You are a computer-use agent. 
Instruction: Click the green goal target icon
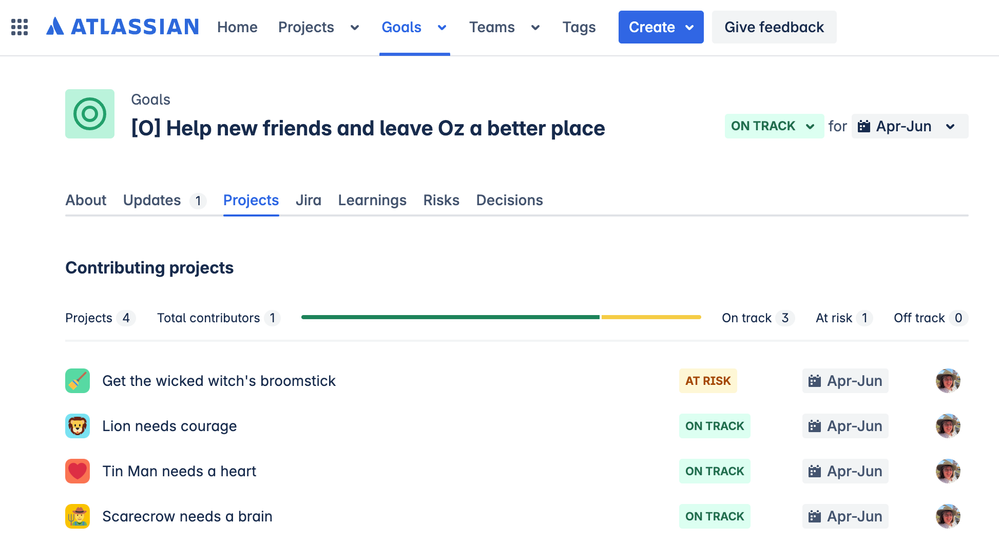(90, 114)
